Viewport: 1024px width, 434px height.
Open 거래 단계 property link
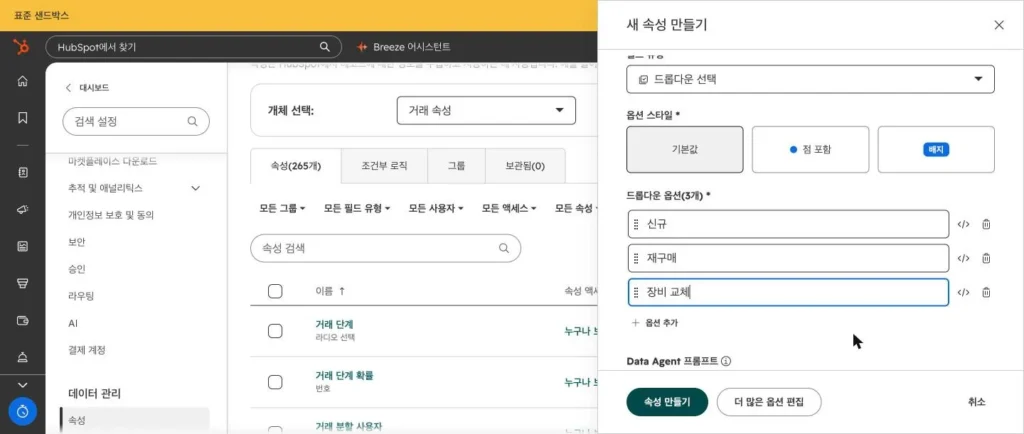pyautogui.click(x=334, y=324)
